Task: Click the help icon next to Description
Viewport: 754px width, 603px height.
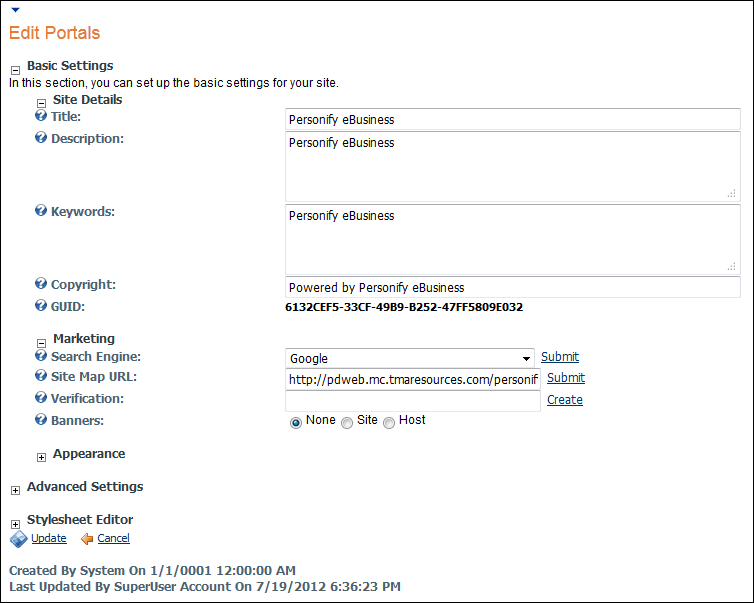Action: click(41, 138)
